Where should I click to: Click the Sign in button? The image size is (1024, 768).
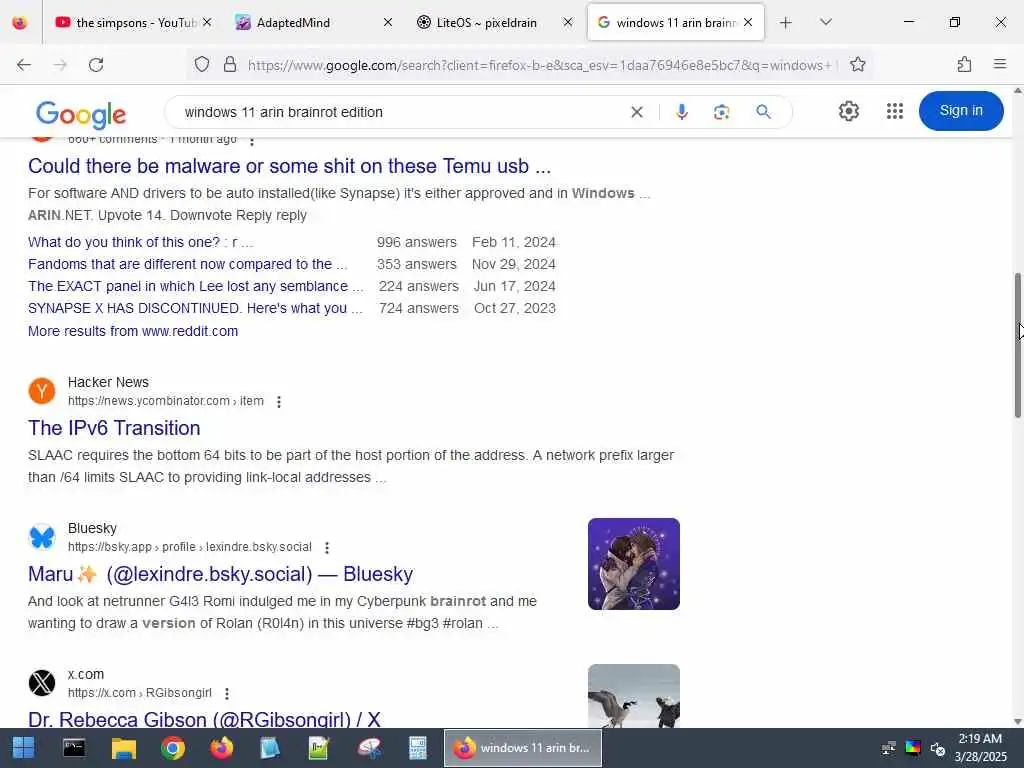coord(961,111)
